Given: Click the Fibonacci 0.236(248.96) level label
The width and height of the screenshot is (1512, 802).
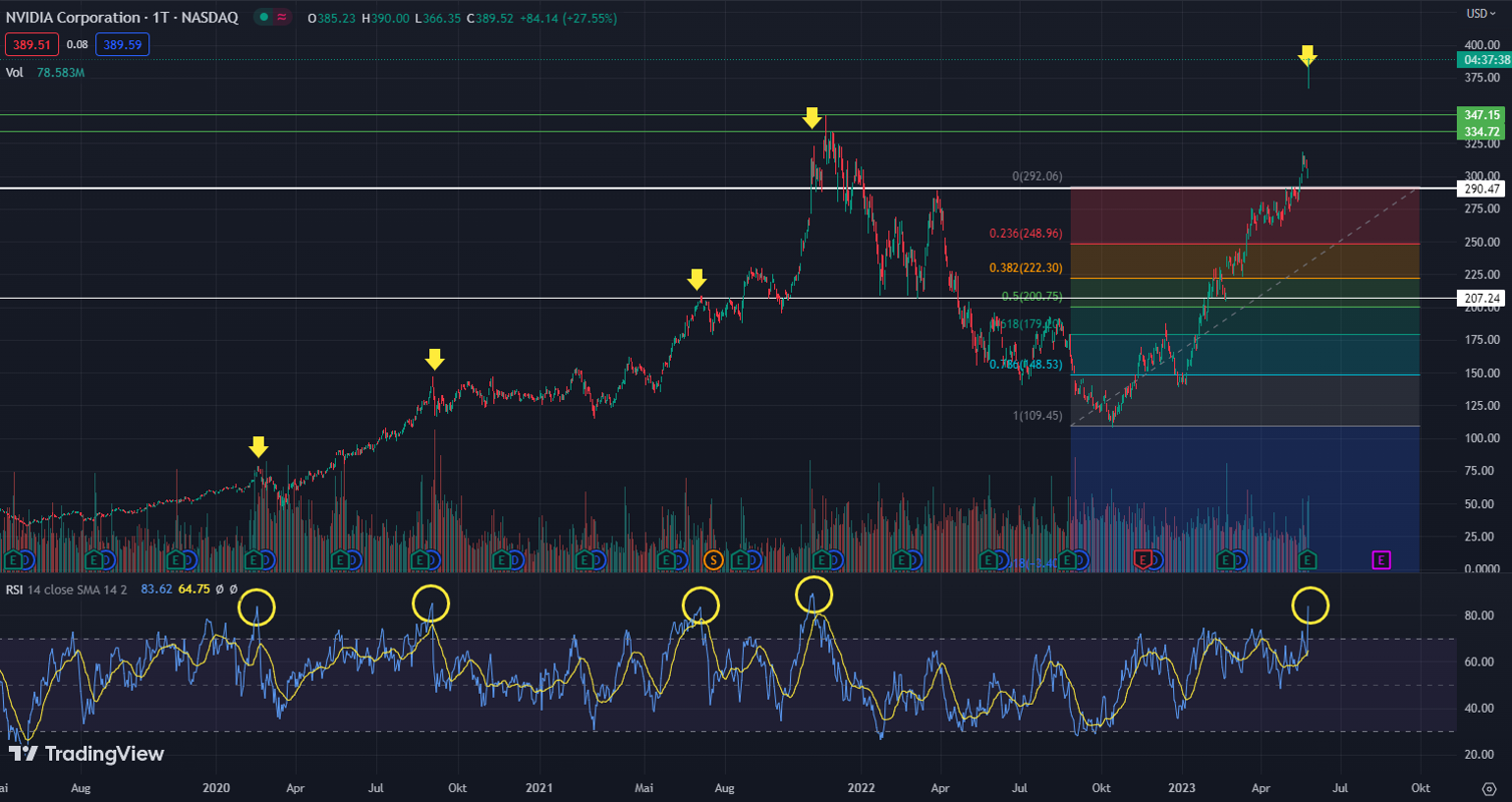Looking at the screenshot, I should click(x=1026, y=234).
